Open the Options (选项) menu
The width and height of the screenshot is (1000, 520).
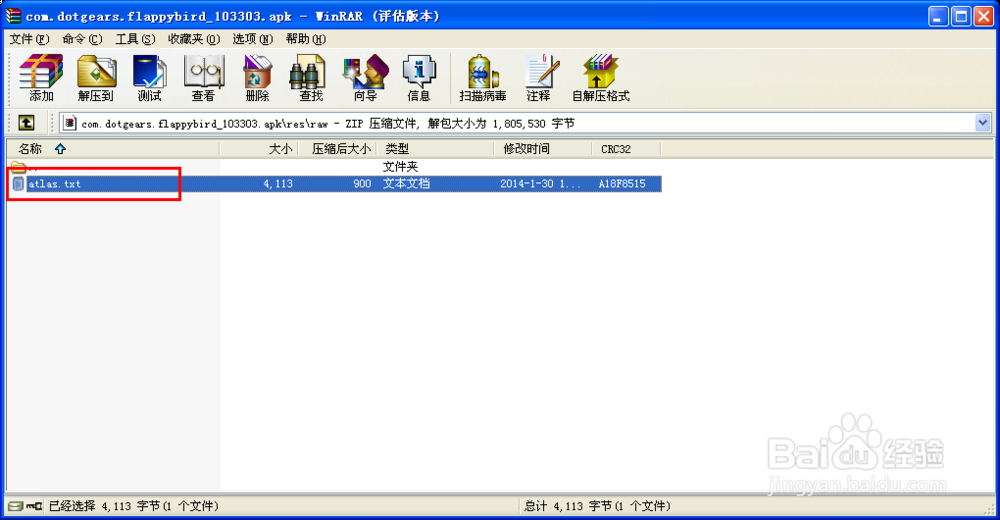[253, 39]
